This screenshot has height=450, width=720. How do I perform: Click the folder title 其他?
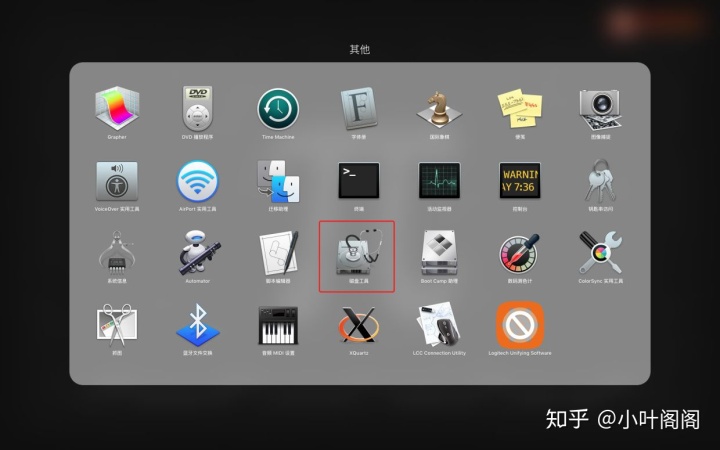coord(360,49)
